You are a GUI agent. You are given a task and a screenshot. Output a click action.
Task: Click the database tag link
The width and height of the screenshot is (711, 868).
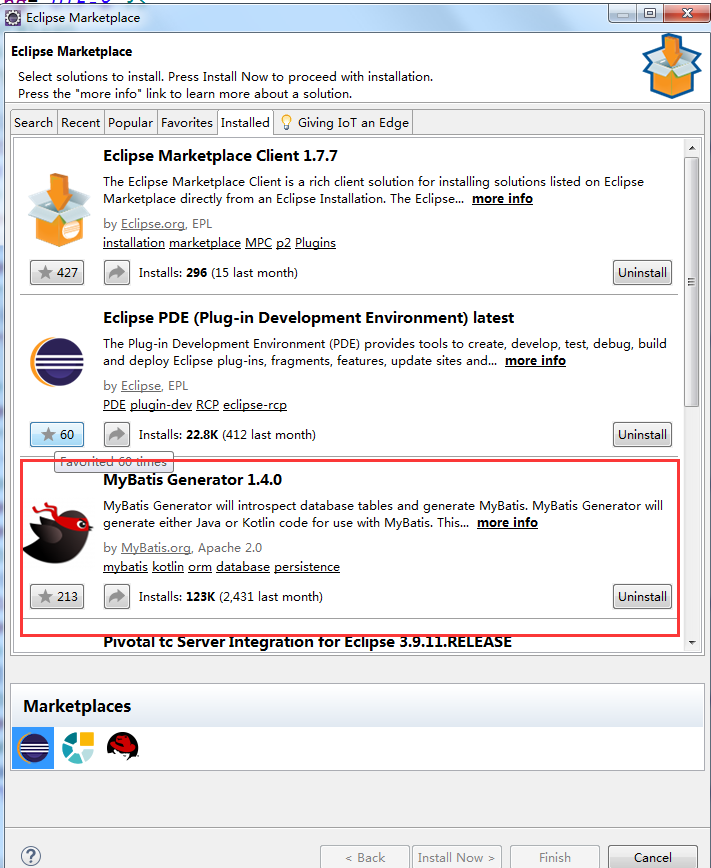pyautogui.click(x=243, y=567)
